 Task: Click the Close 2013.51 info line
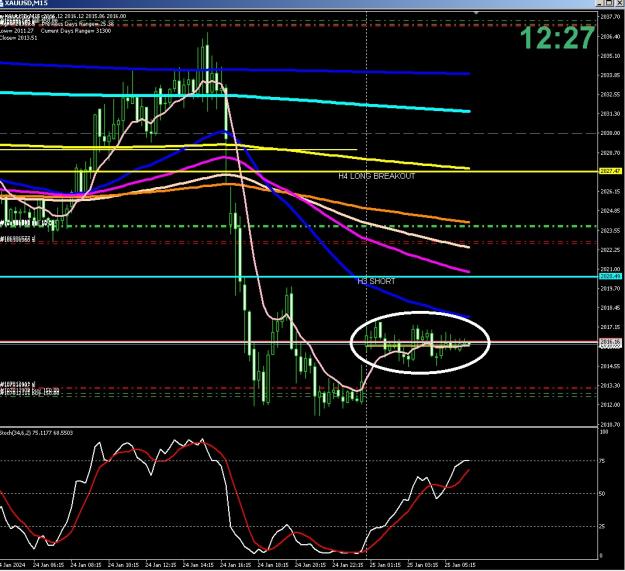pyautogui.click(x=18, y=38)
